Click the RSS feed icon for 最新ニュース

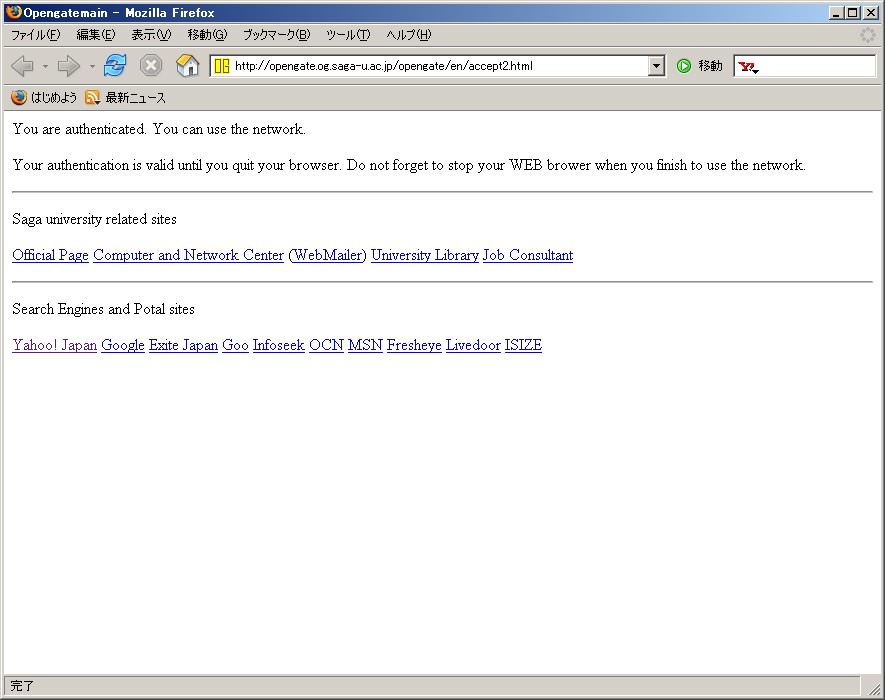point(92,98)
